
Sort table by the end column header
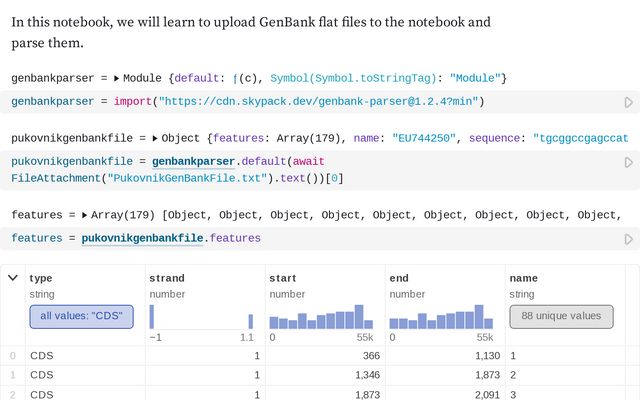(399, 278)
